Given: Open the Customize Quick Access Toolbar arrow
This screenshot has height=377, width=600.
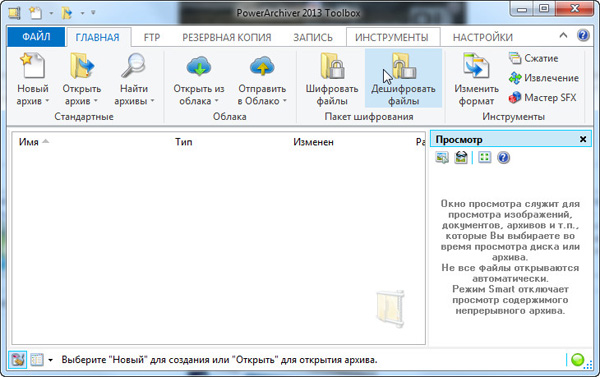Looking at the screenshot, I should point(93,13).
